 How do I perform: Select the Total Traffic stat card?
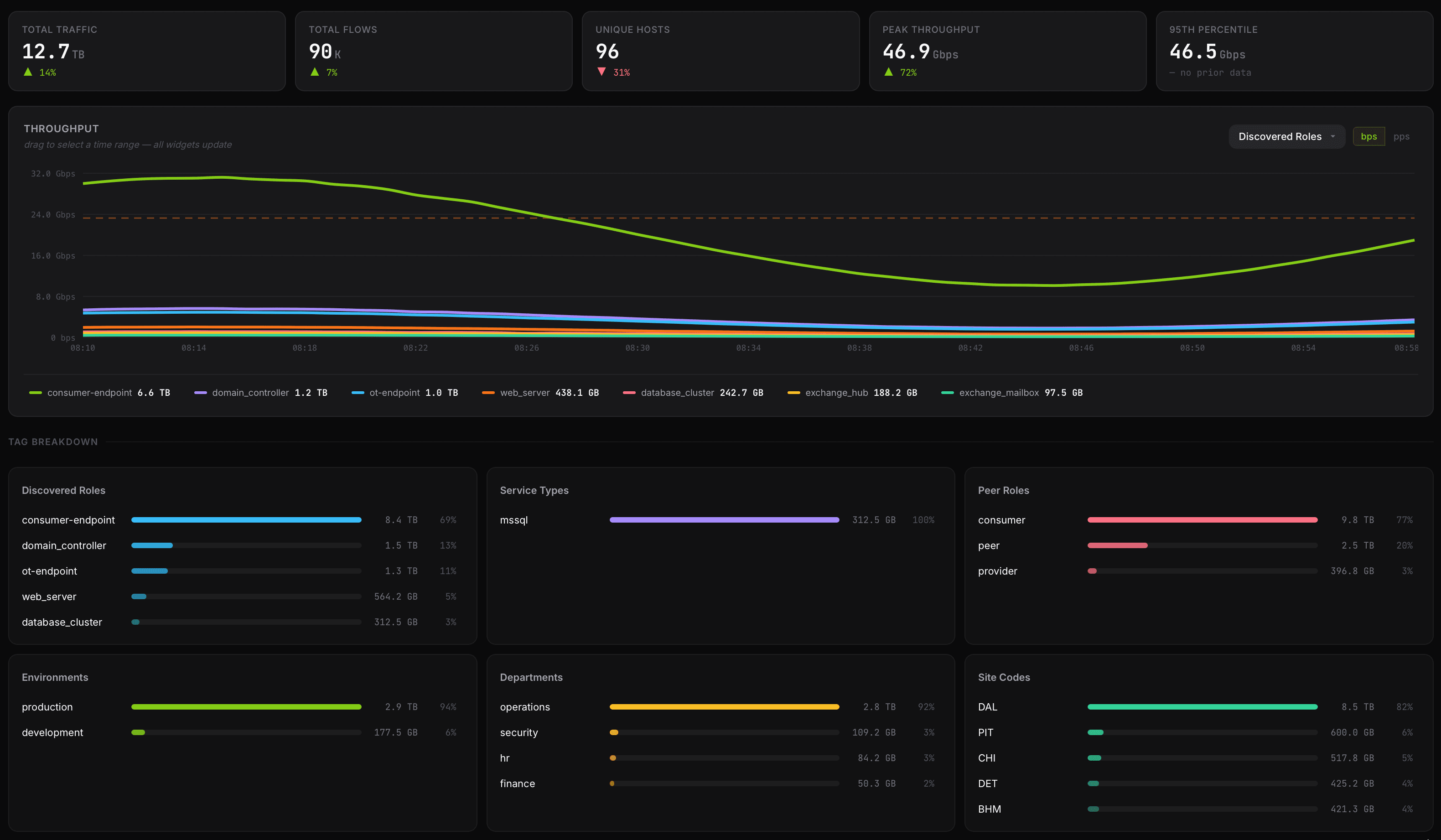pos(146,51)
